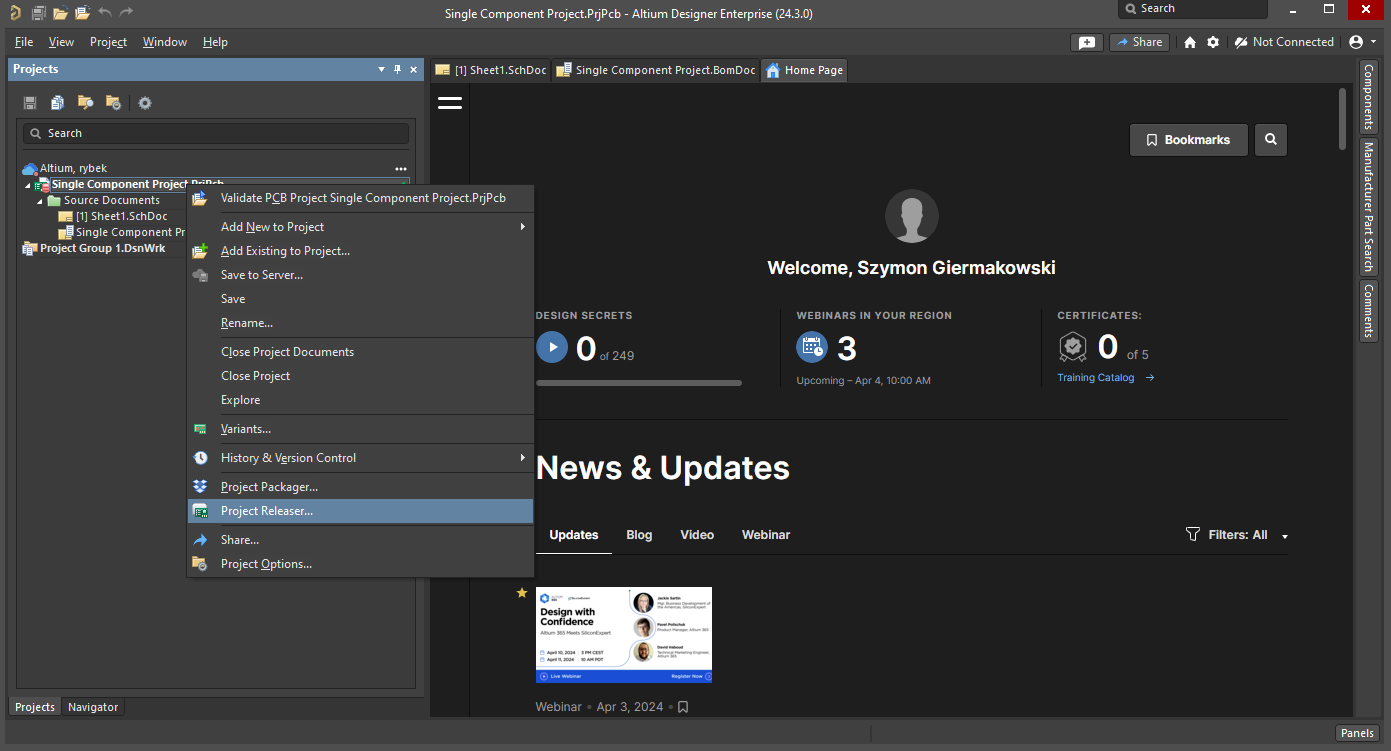
Task: Open the Help menu
Action: [x=215, y=42]
